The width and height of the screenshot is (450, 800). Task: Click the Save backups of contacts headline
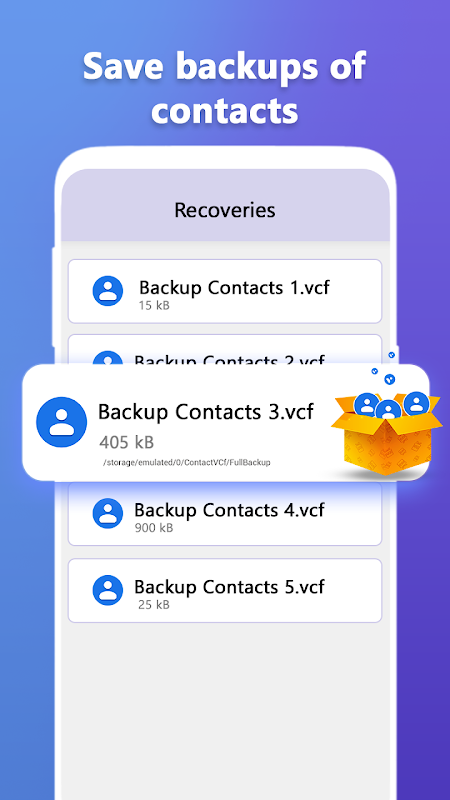225,88
